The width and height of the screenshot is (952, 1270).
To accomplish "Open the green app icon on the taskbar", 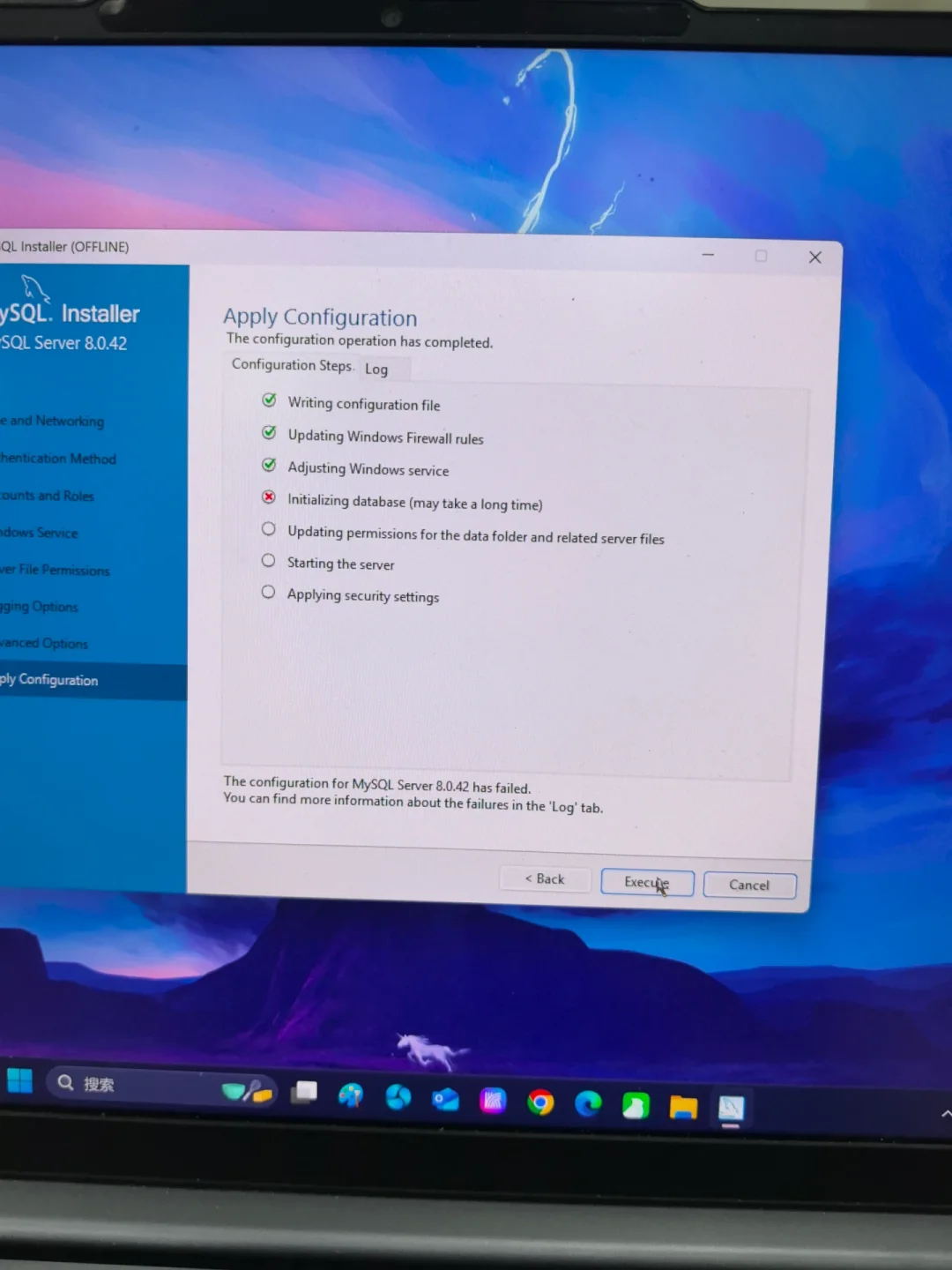I will pyautogui.click(x=636, y=1105).
